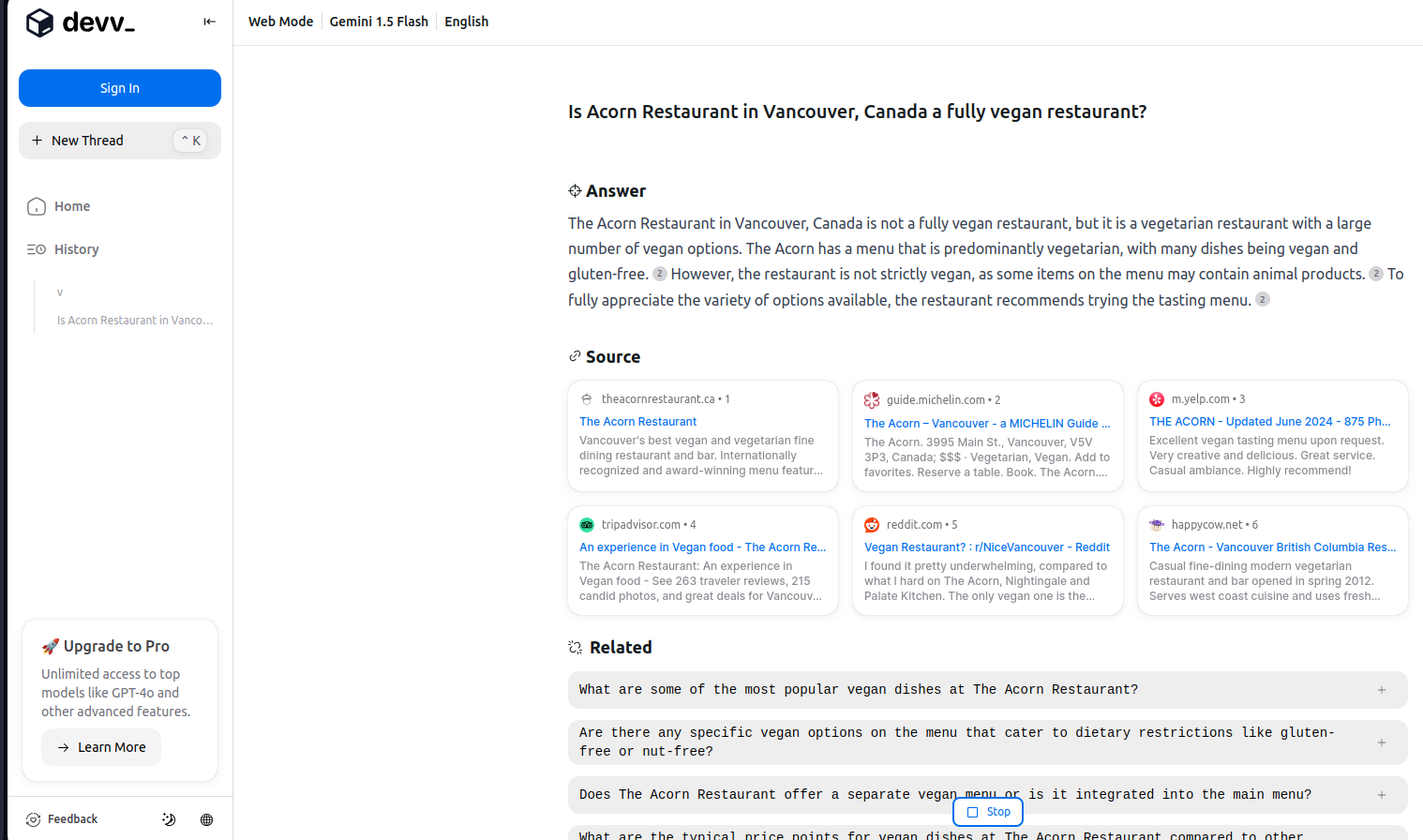Toggle dark mode moon icon
This screenshot has height=840, width=1423.
pos(169,819)
